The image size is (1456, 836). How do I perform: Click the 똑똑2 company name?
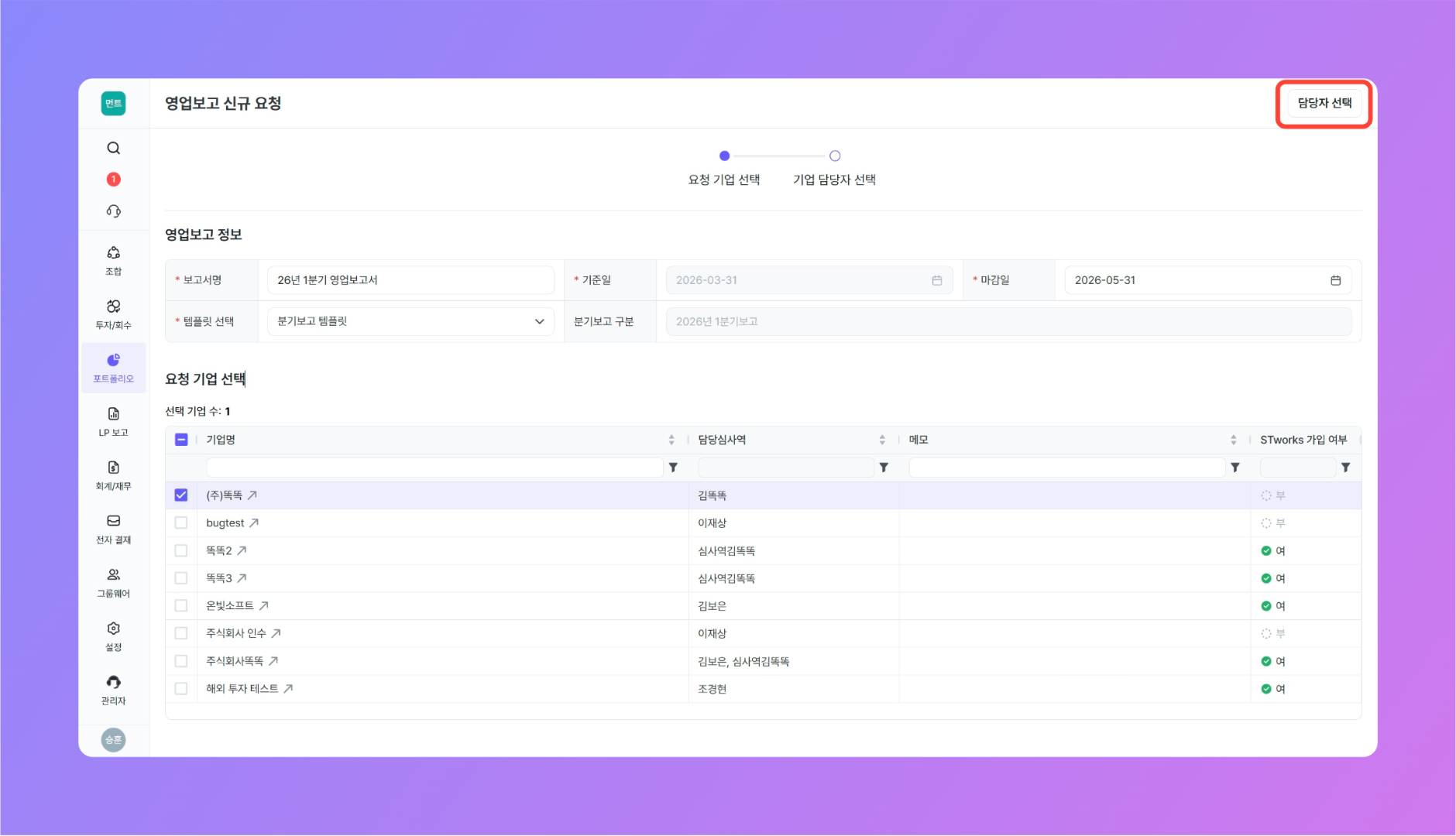point(219,551)
